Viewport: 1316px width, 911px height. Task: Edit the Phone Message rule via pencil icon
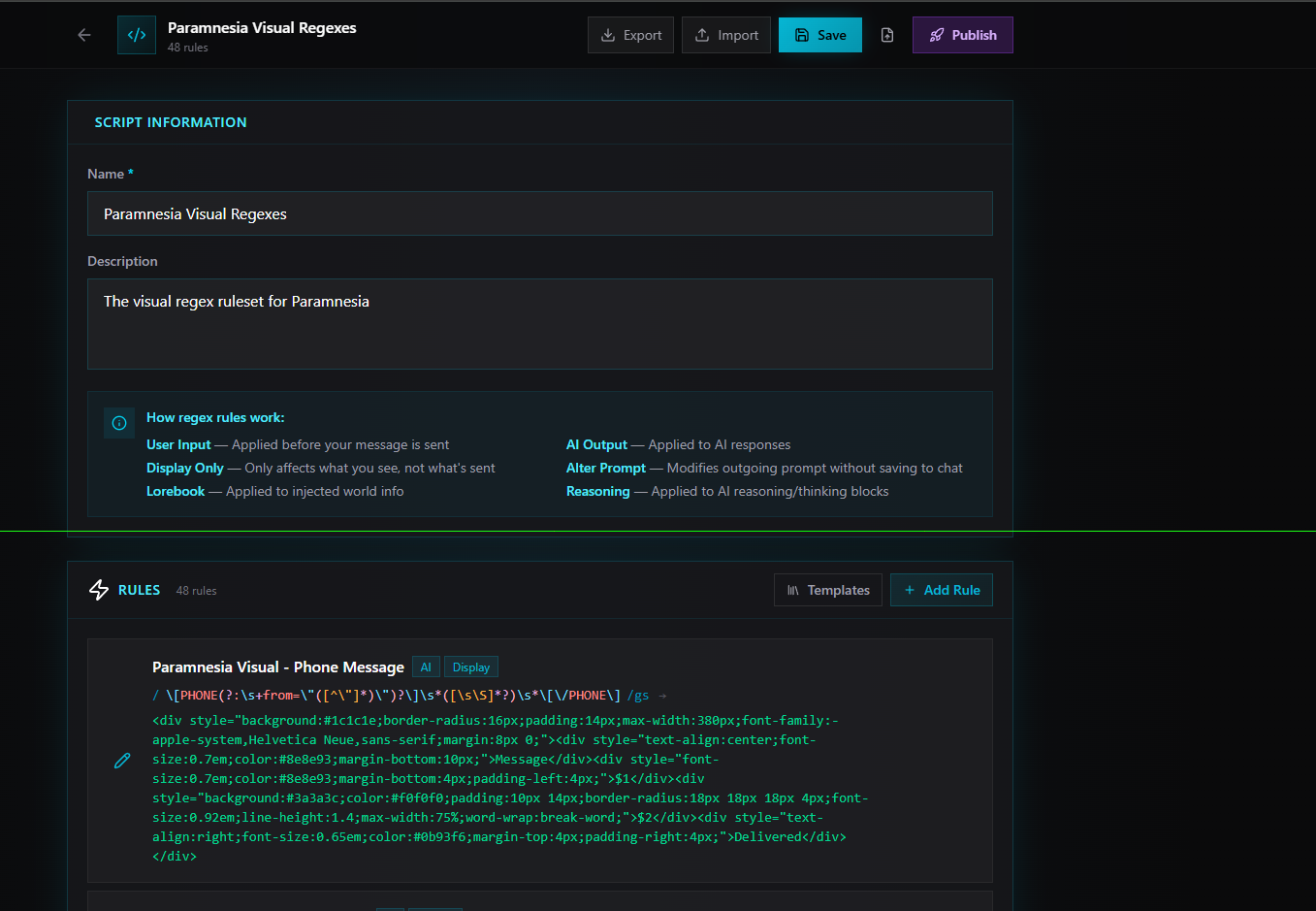tap(122, 761)
